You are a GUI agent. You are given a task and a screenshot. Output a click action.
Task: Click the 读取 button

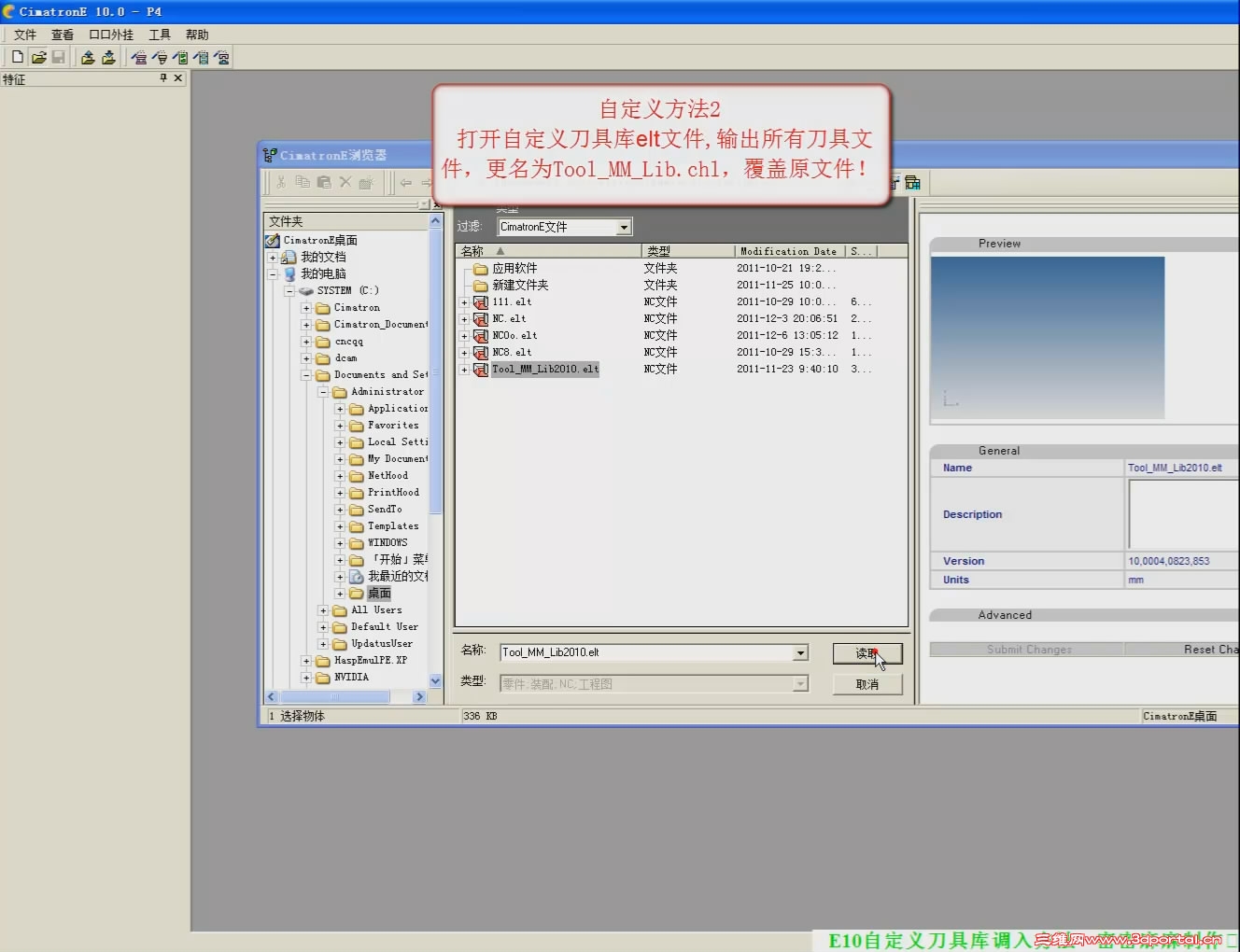[x=867, y=653]
